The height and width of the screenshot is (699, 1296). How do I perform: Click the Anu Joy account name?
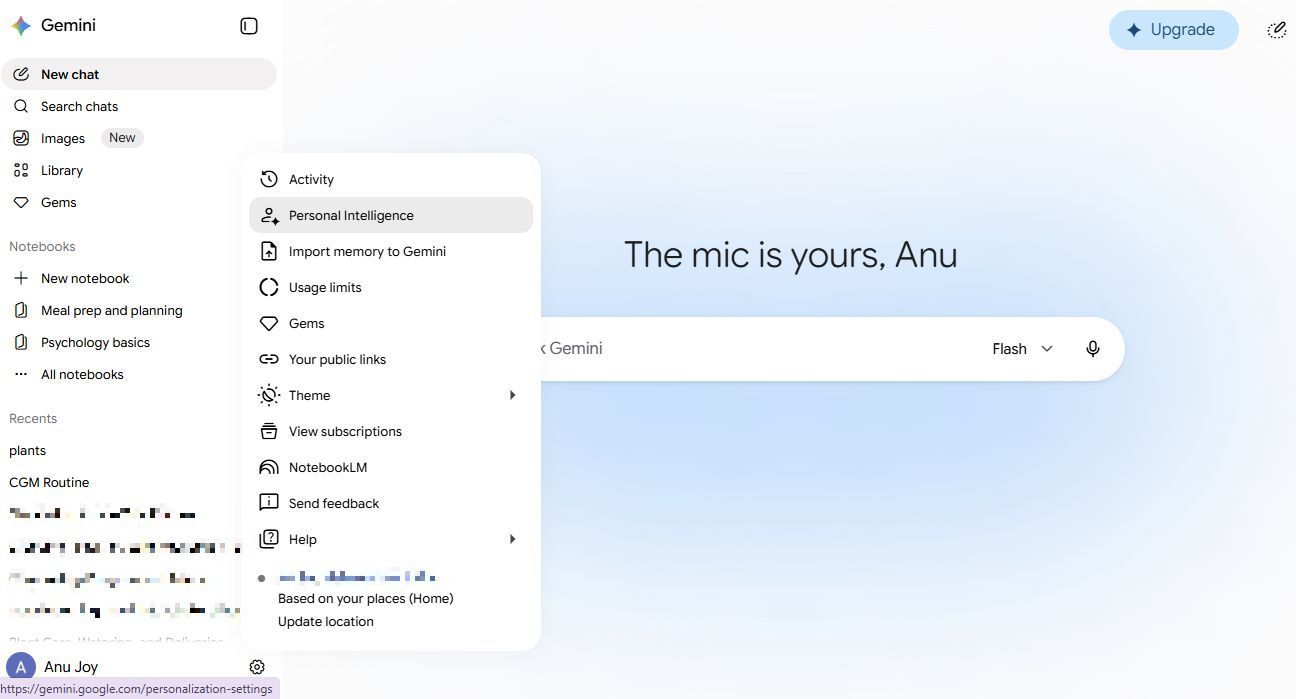(x=71, y=667)
